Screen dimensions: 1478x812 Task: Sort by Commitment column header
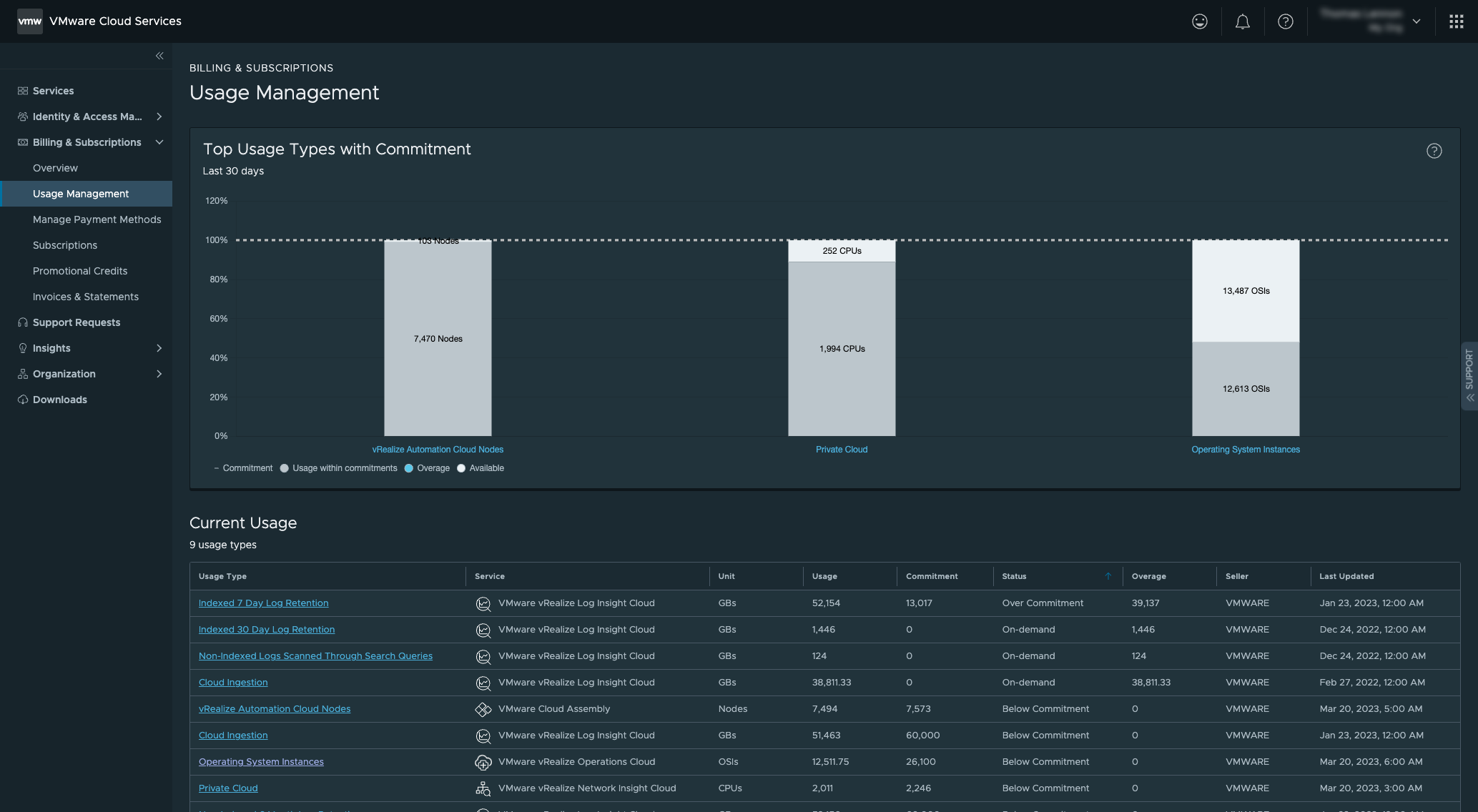pos(932,576)
